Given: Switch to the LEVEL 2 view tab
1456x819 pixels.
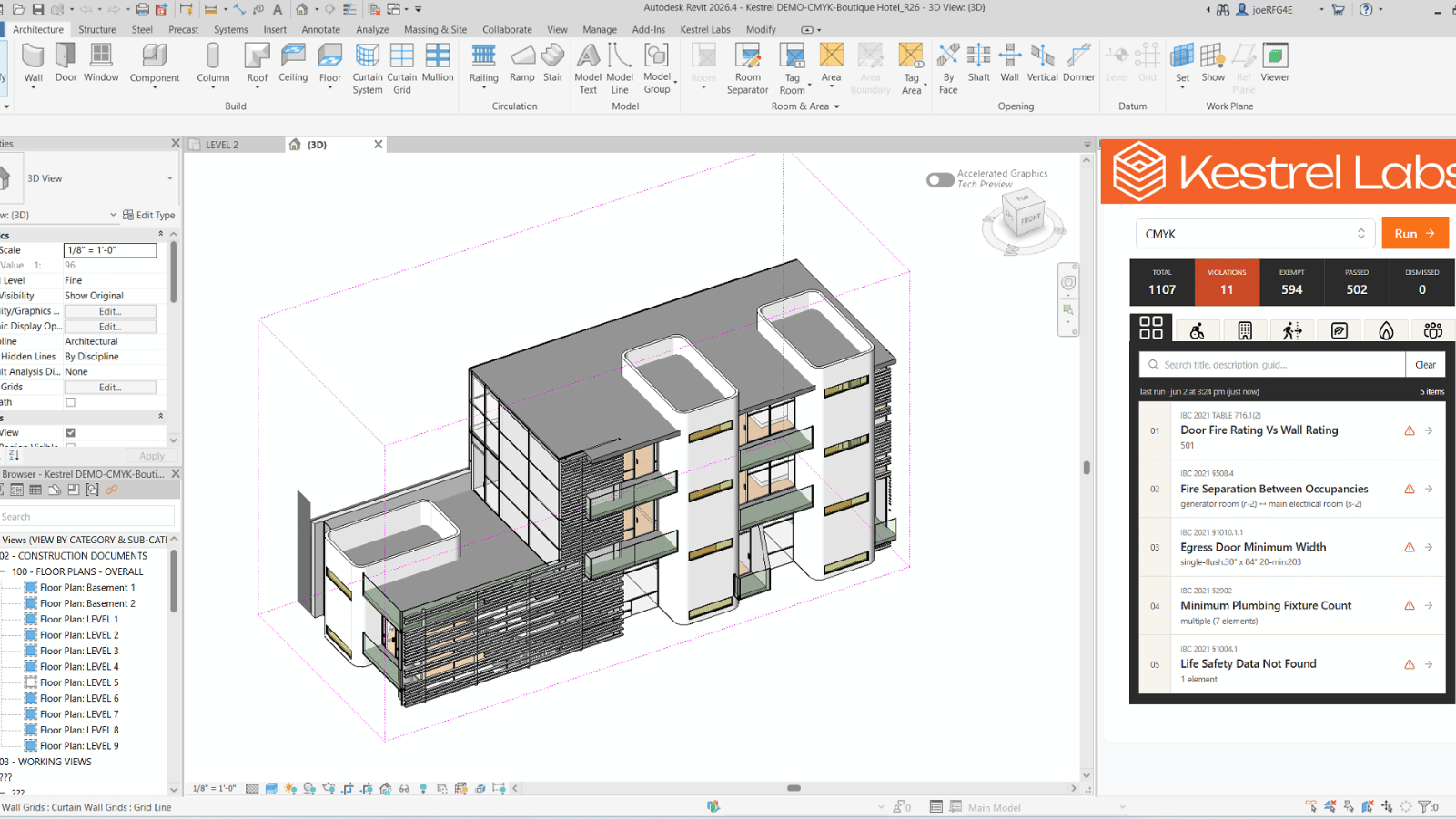Looking at the screenshot, I should pyautogui.click(x=222, y=145).
